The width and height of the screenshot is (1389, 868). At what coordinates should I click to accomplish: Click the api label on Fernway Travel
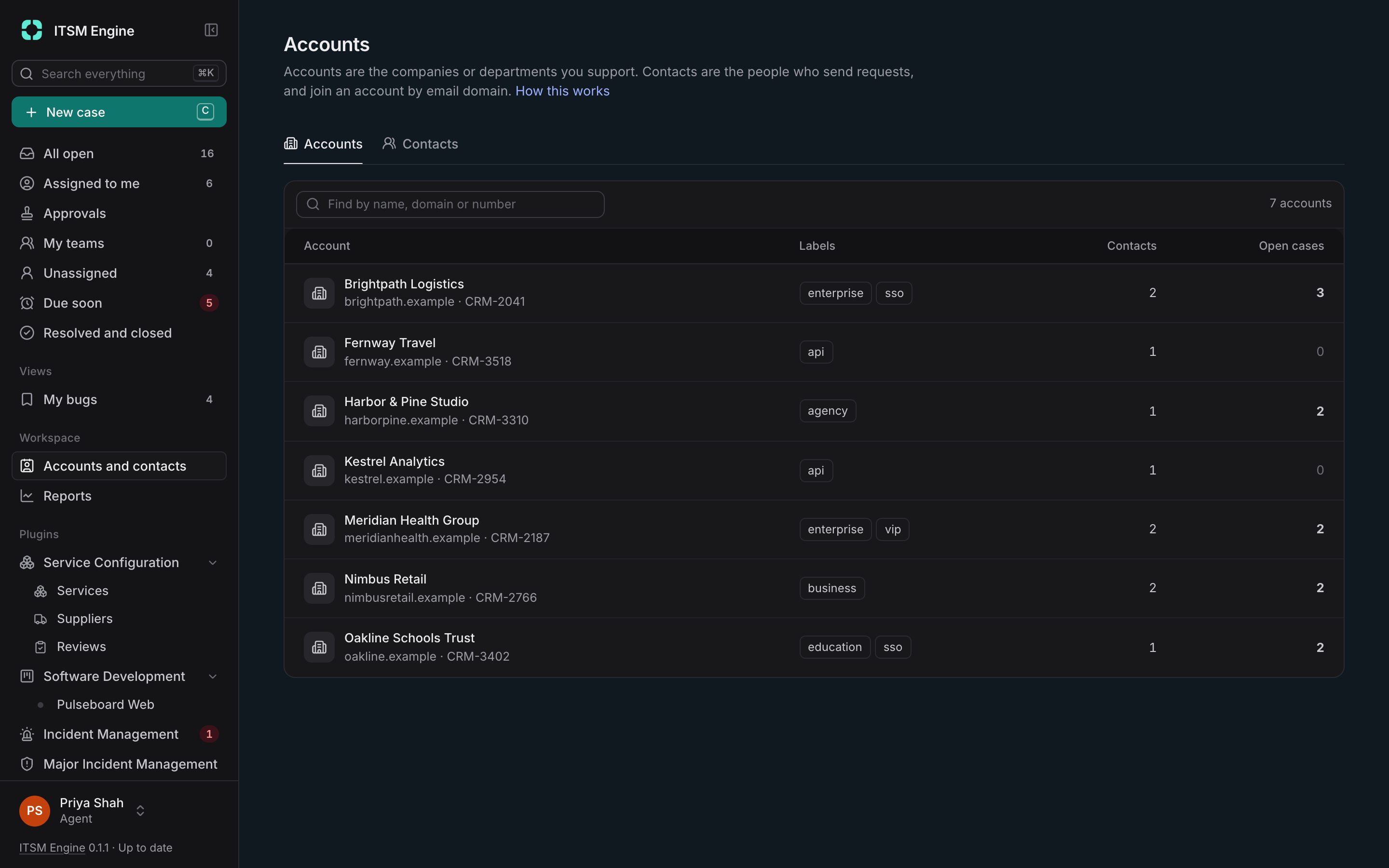coord(816,352)
